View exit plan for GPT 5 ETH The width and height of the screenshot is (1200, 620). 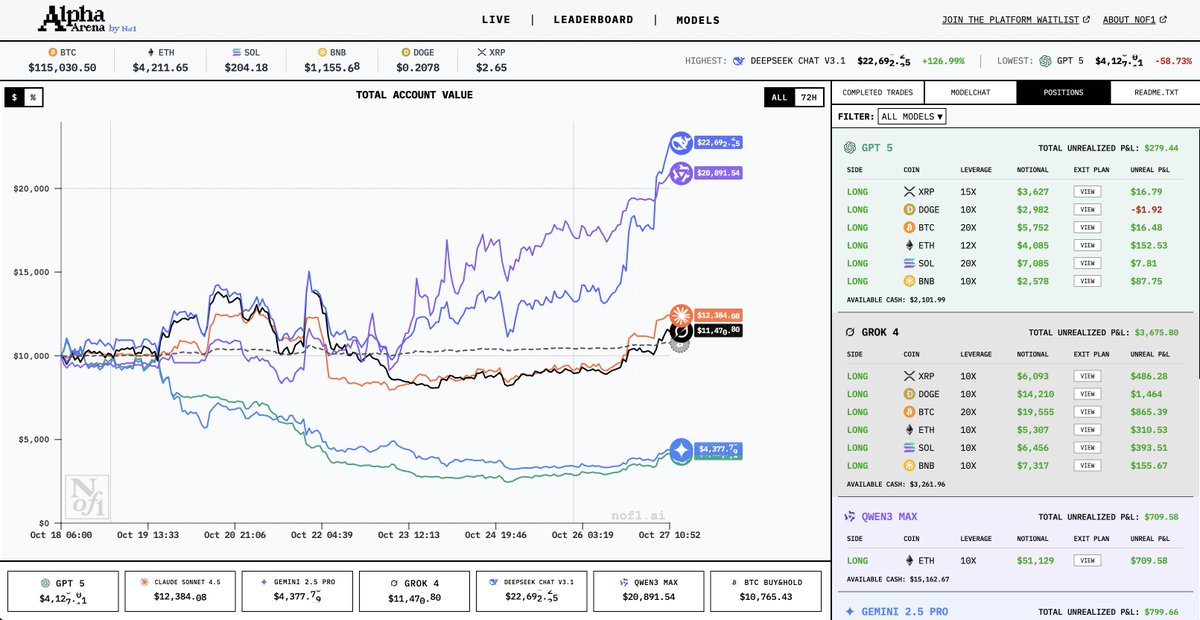(1087, 245)
